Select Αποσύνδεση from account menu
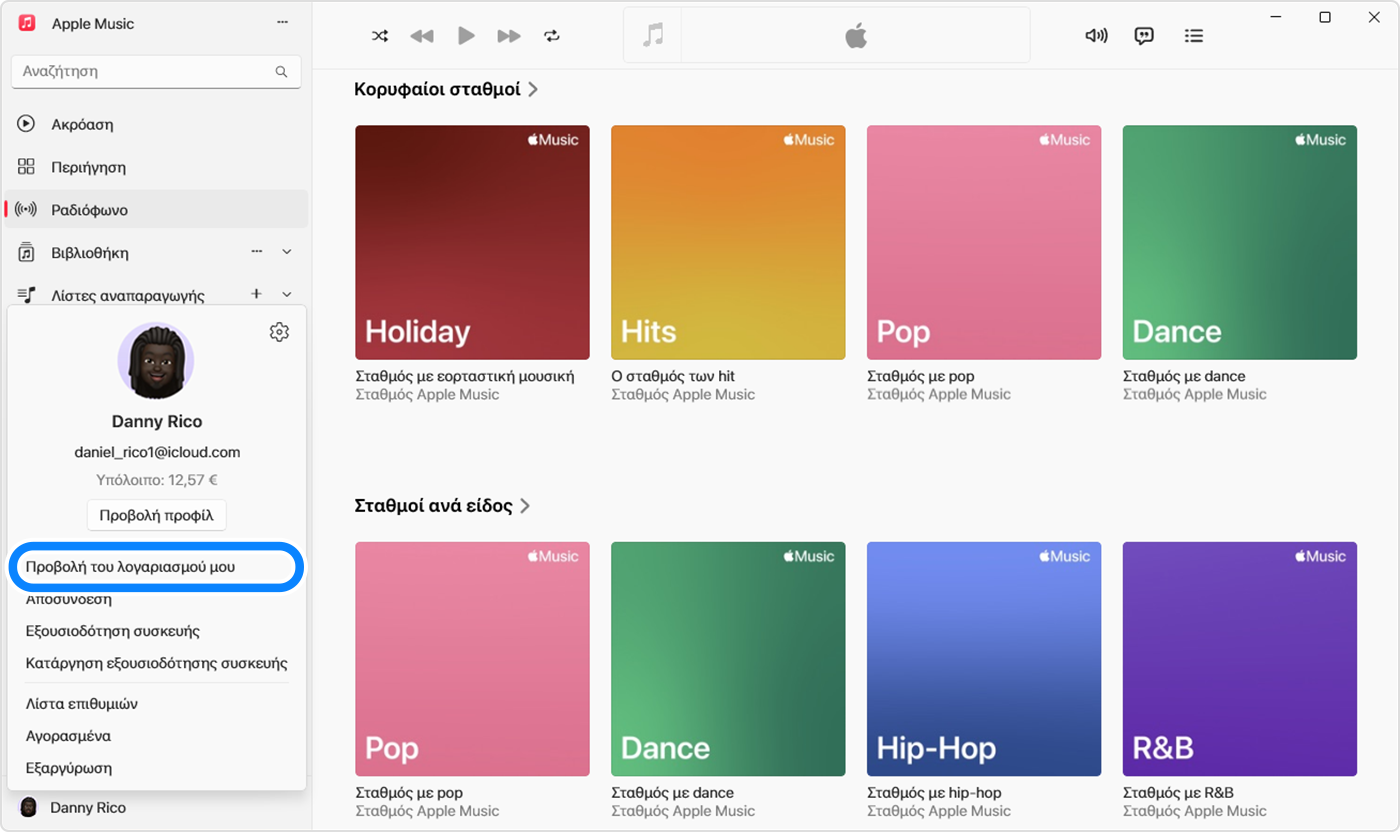The height and width of the screenshot is (832, 1400). tap(69, 600)
